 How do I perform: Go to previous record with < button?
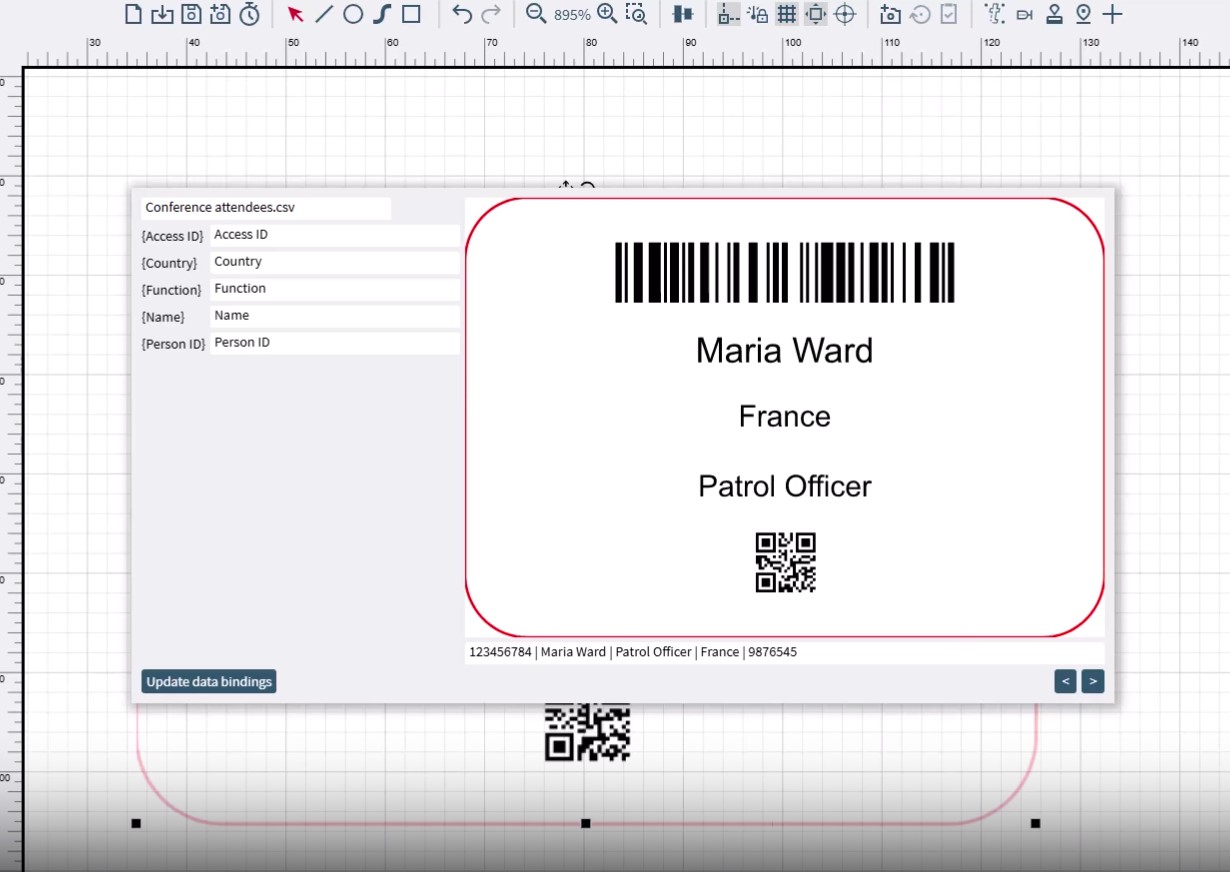click(1065, 682)
